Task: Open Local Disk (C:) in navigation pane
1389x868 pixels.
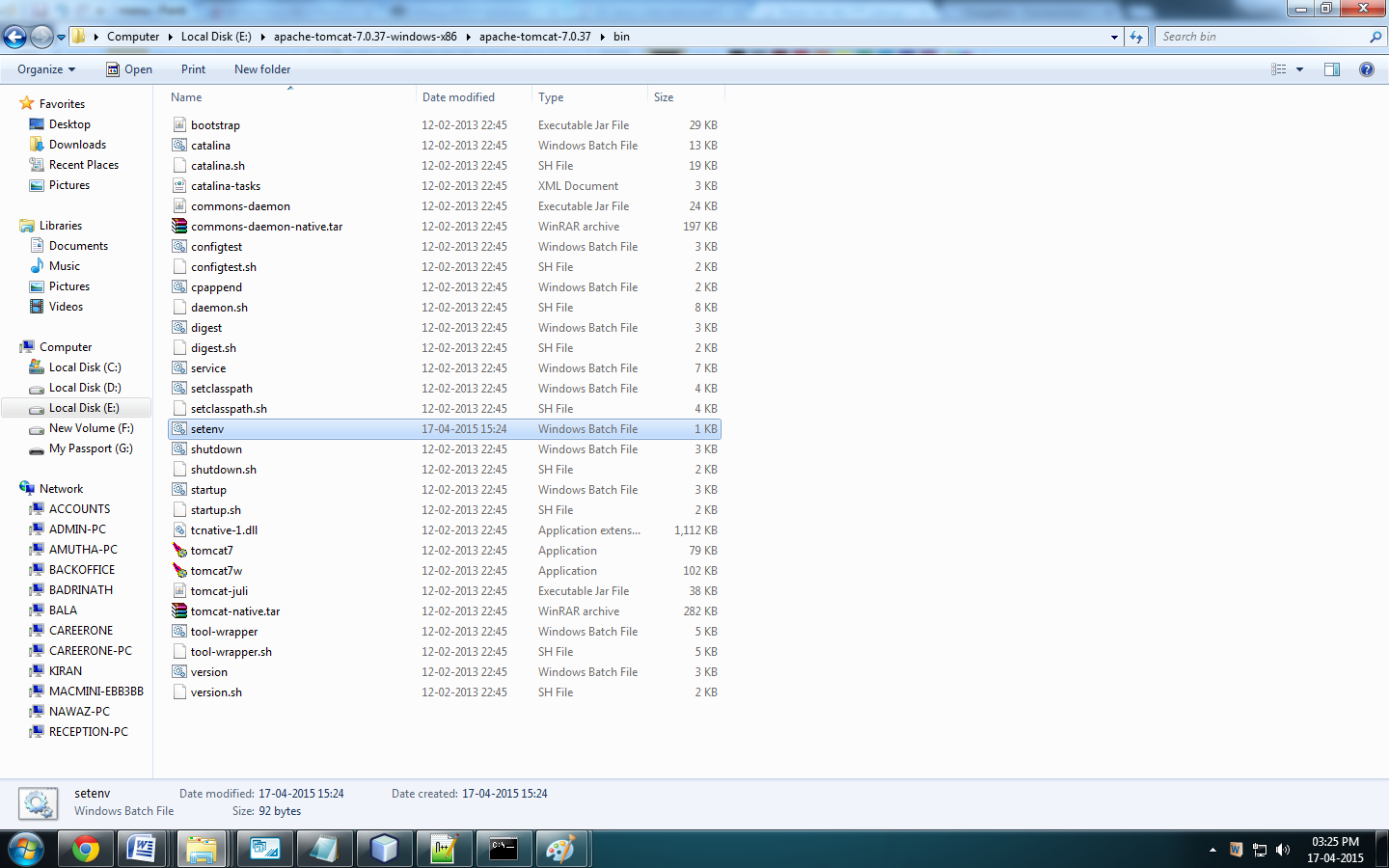Action: [85, 367]
